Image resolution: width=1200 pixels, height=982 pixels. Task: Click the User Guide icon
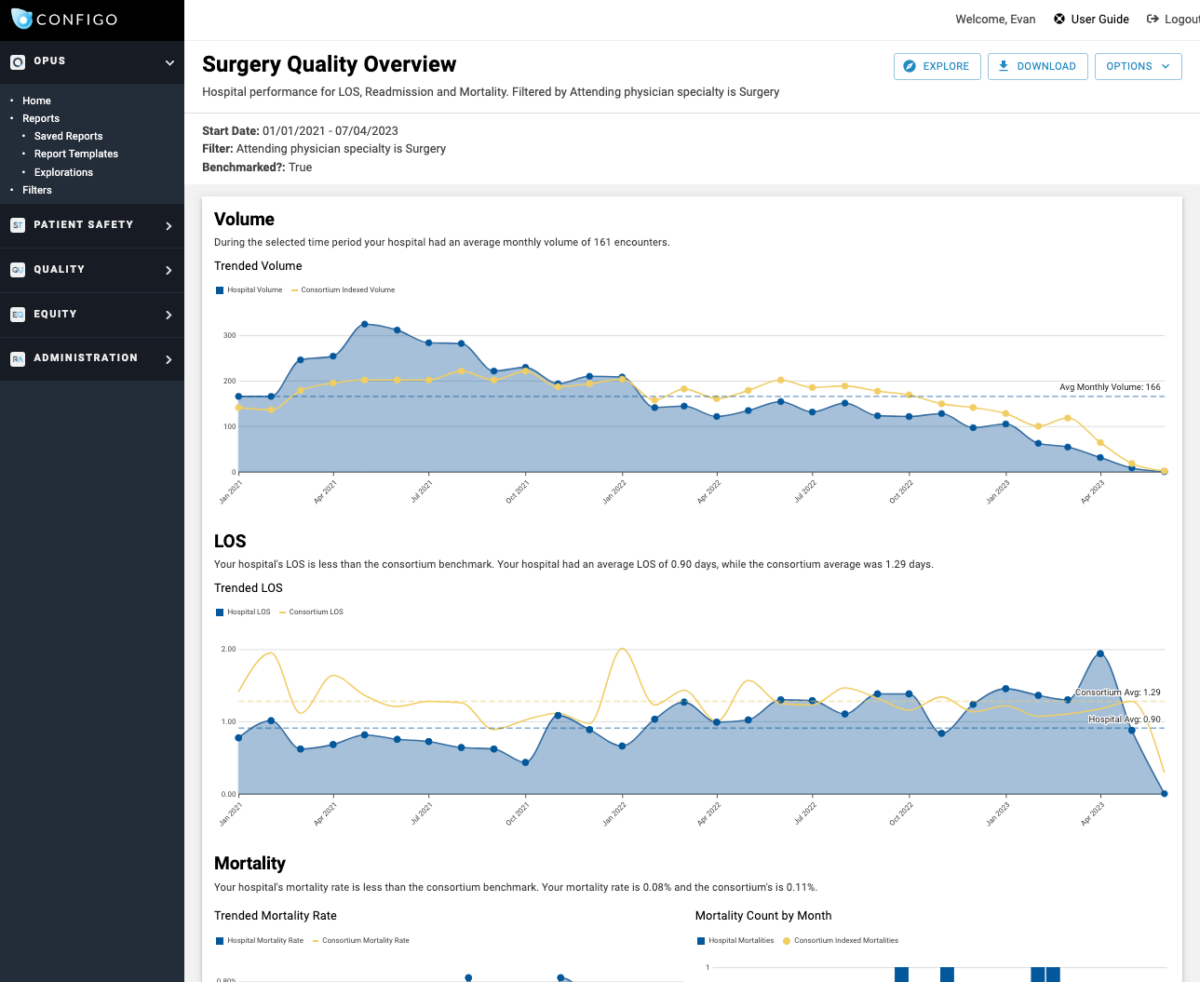tap(1058, 18)
